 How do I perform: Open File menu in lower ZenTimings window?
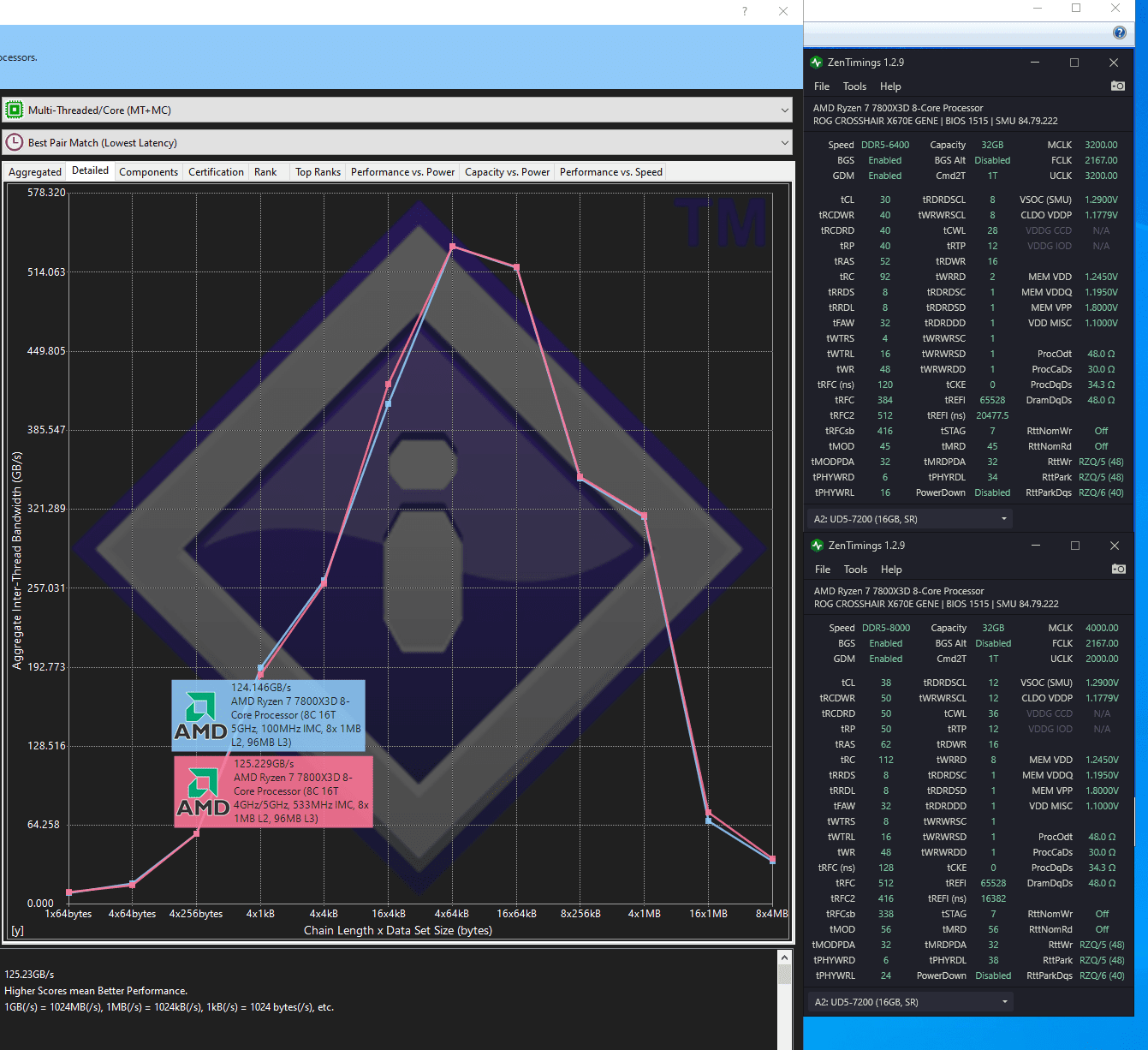click(823, 570)
